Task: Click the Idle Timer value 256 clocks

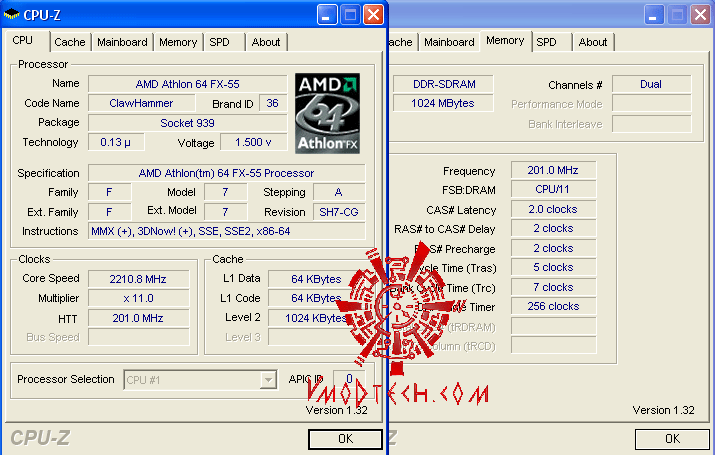Action: pyautogui.click(x=553, y=306)
